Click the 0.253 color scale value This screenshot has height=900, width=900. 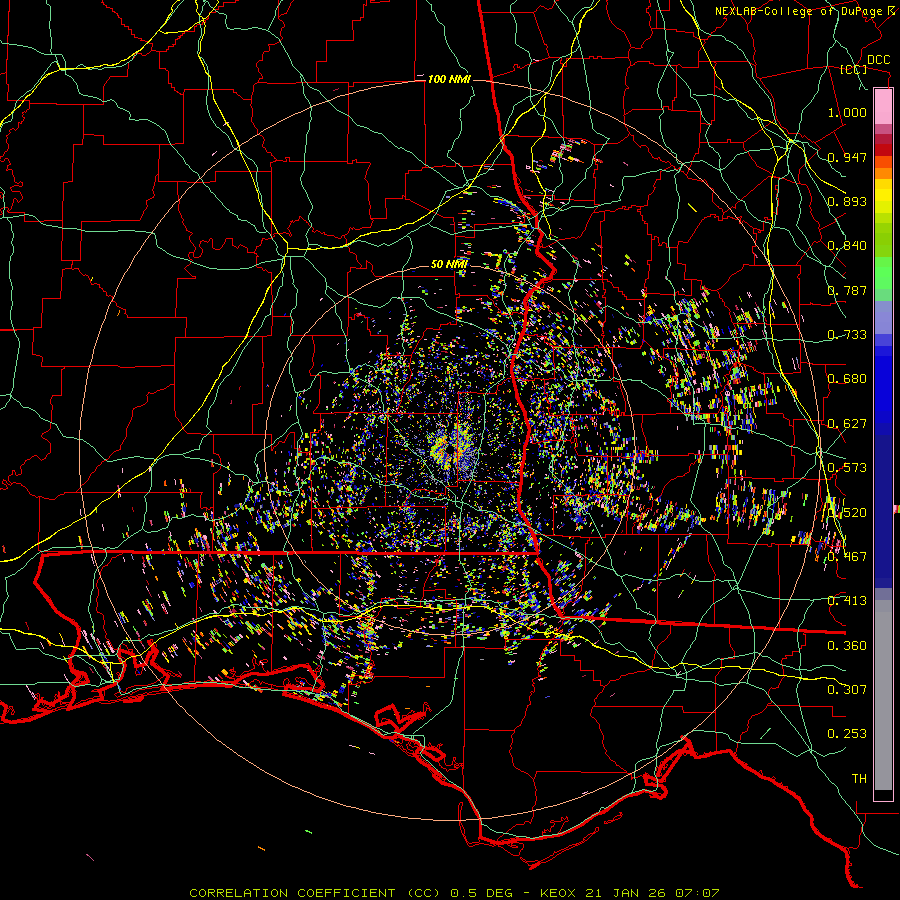tap(847, 734)
